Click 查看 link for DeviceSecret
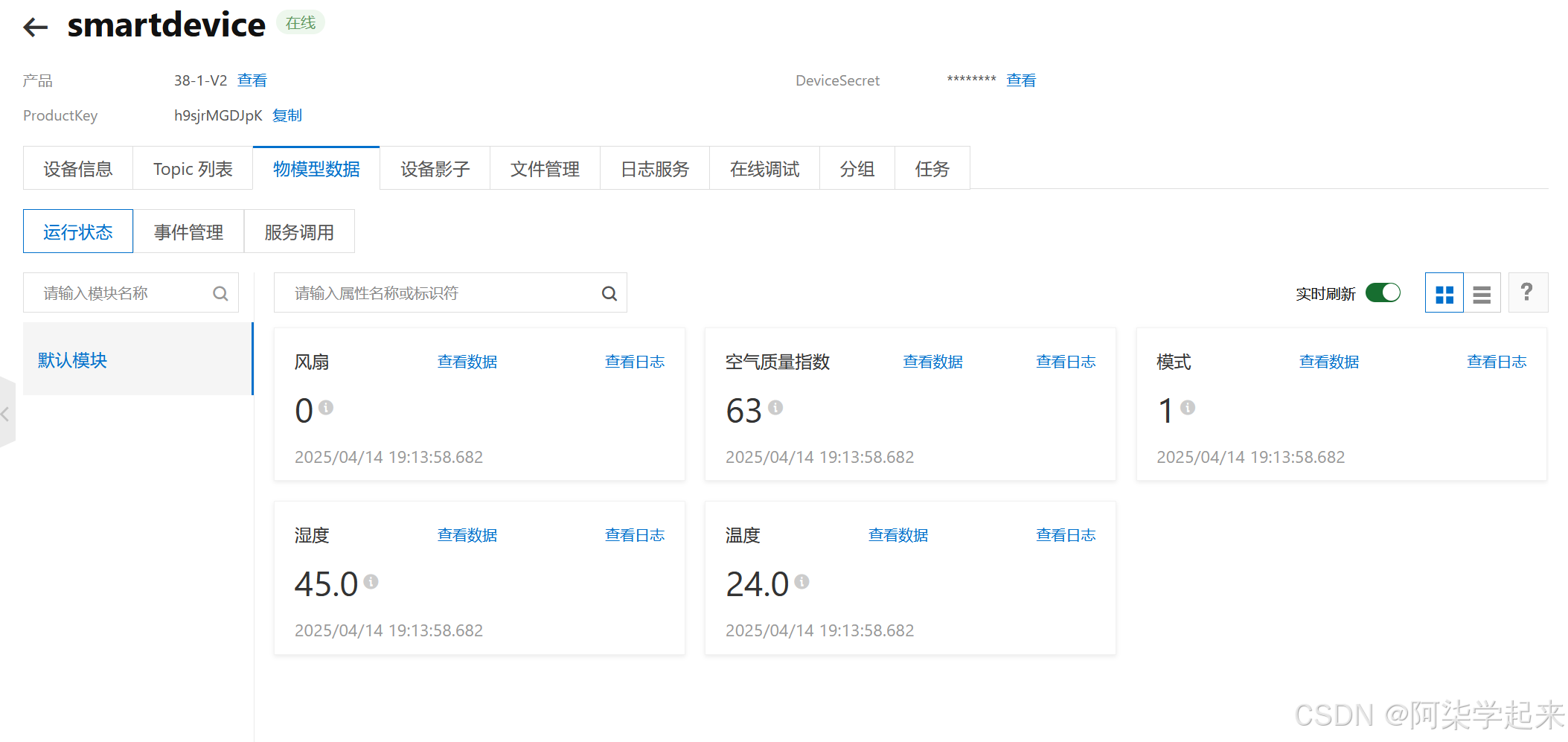The image size is (1568, 742). (x=1021, y=80)
